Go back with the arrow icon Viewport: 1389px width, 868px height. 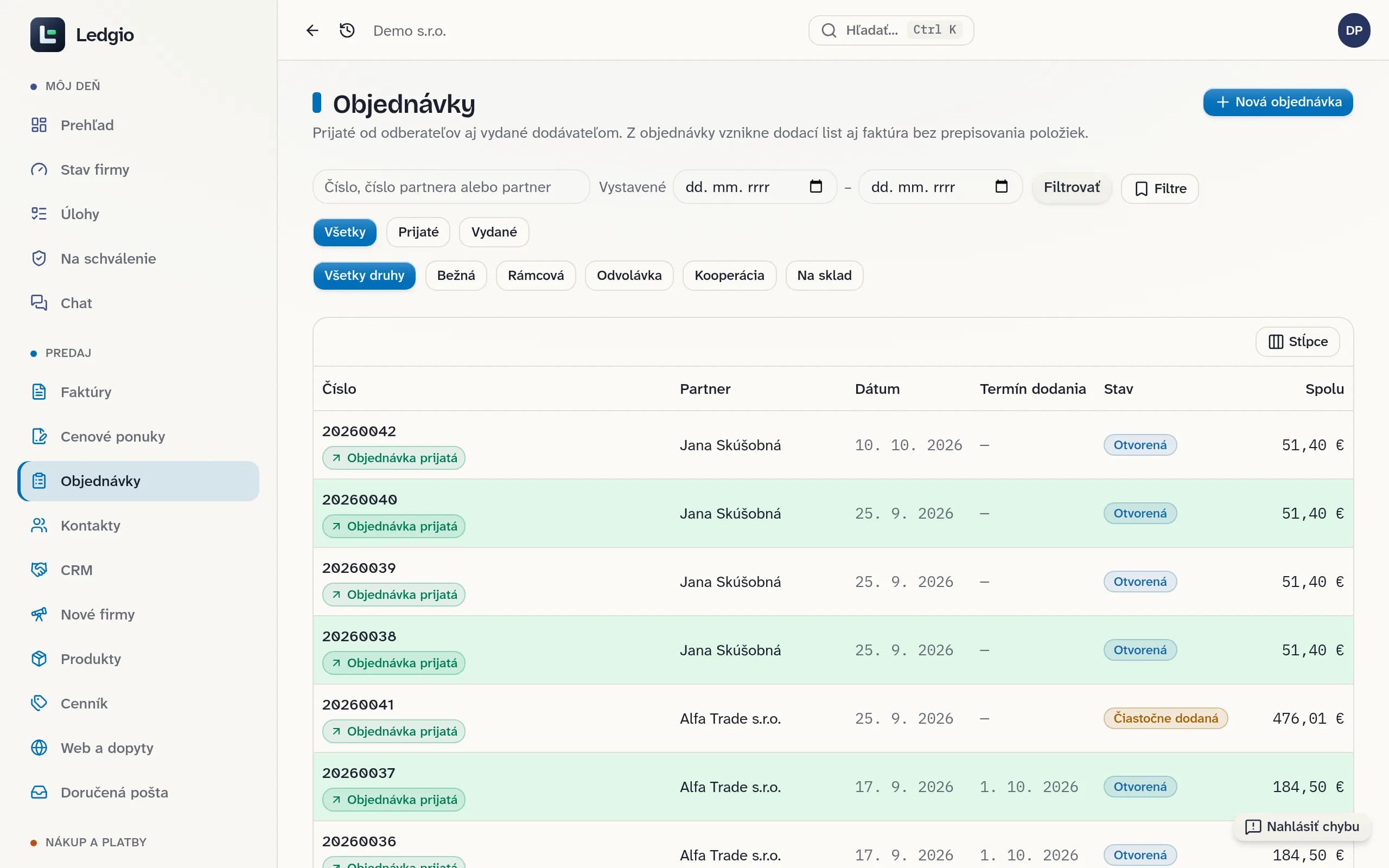312,30
